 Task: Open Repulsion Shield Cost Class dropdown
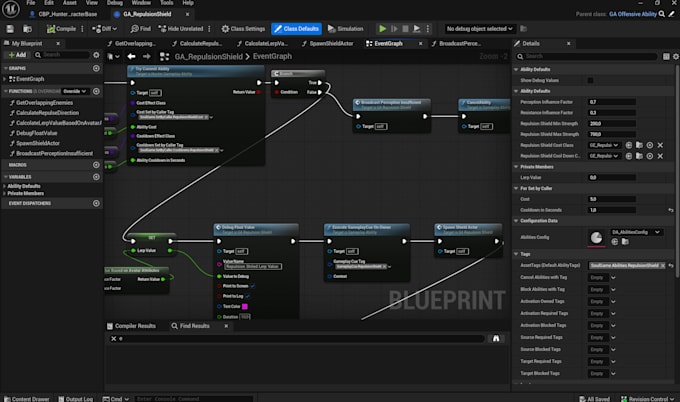coord(604,145)
